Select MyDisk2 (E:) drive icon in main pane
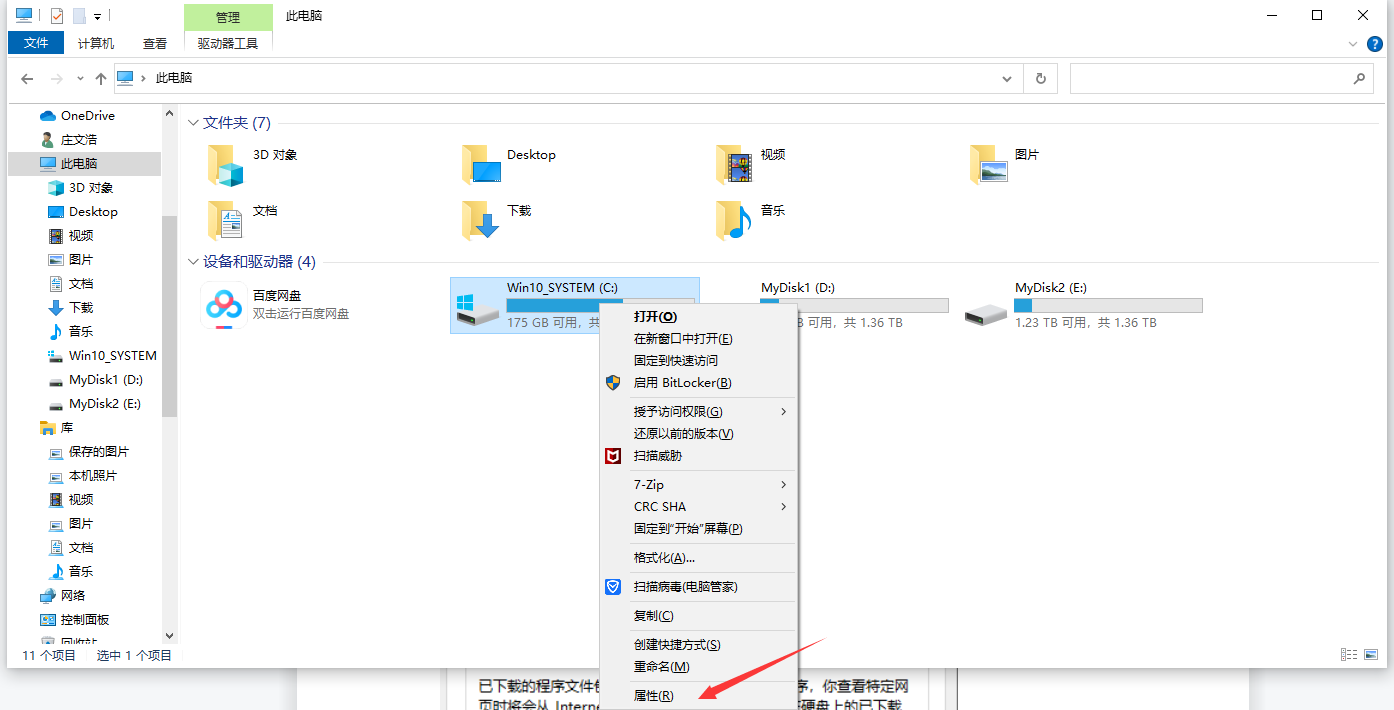Image resolution: width=1394 pixels, height=710 pixels. click(x=986, y=314)
